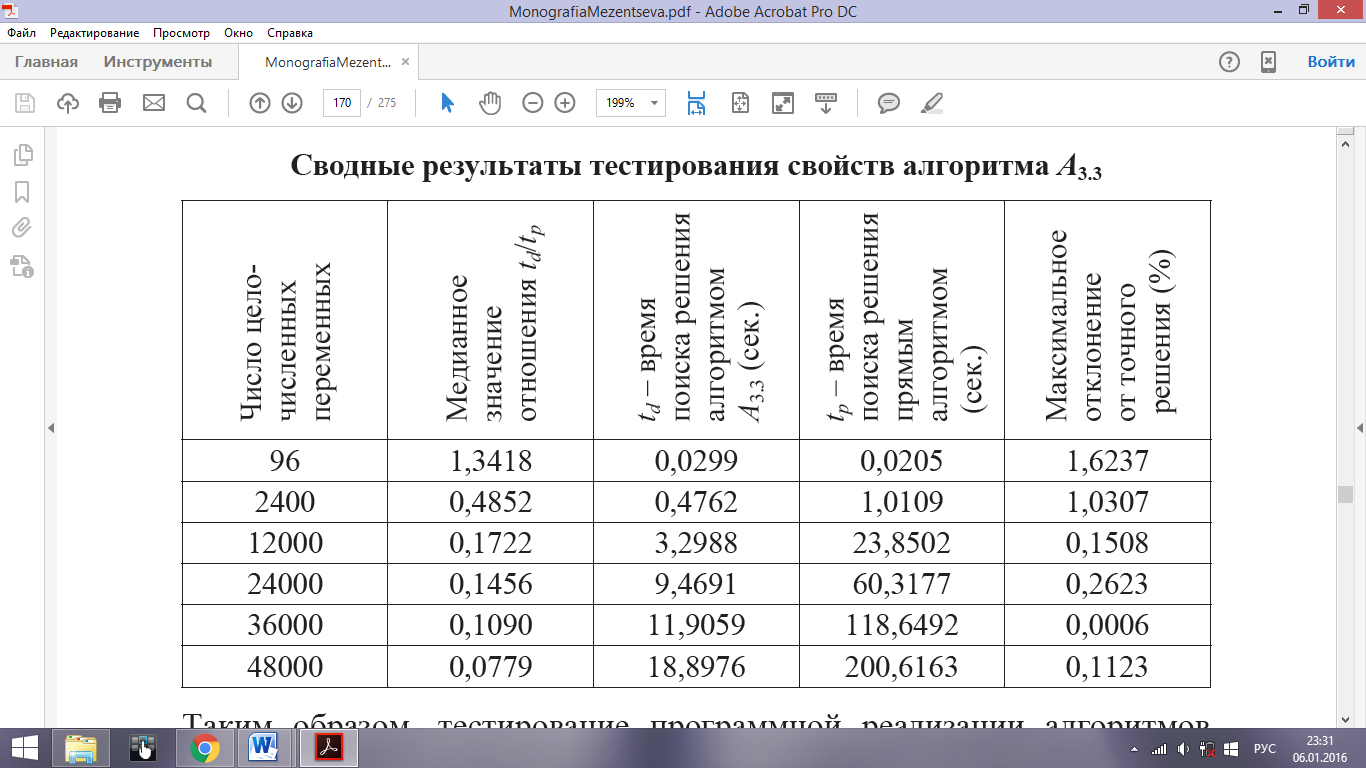1366x768 pixels.
Task: Open the Редактирование menu
Action: 95,33
